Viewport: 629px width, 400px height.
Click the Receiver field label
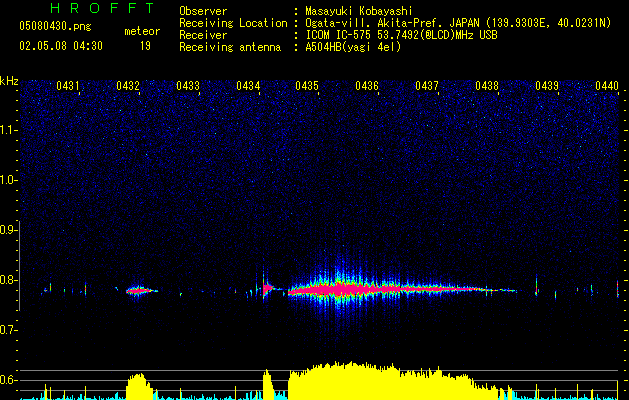click(x=203, y=35)
